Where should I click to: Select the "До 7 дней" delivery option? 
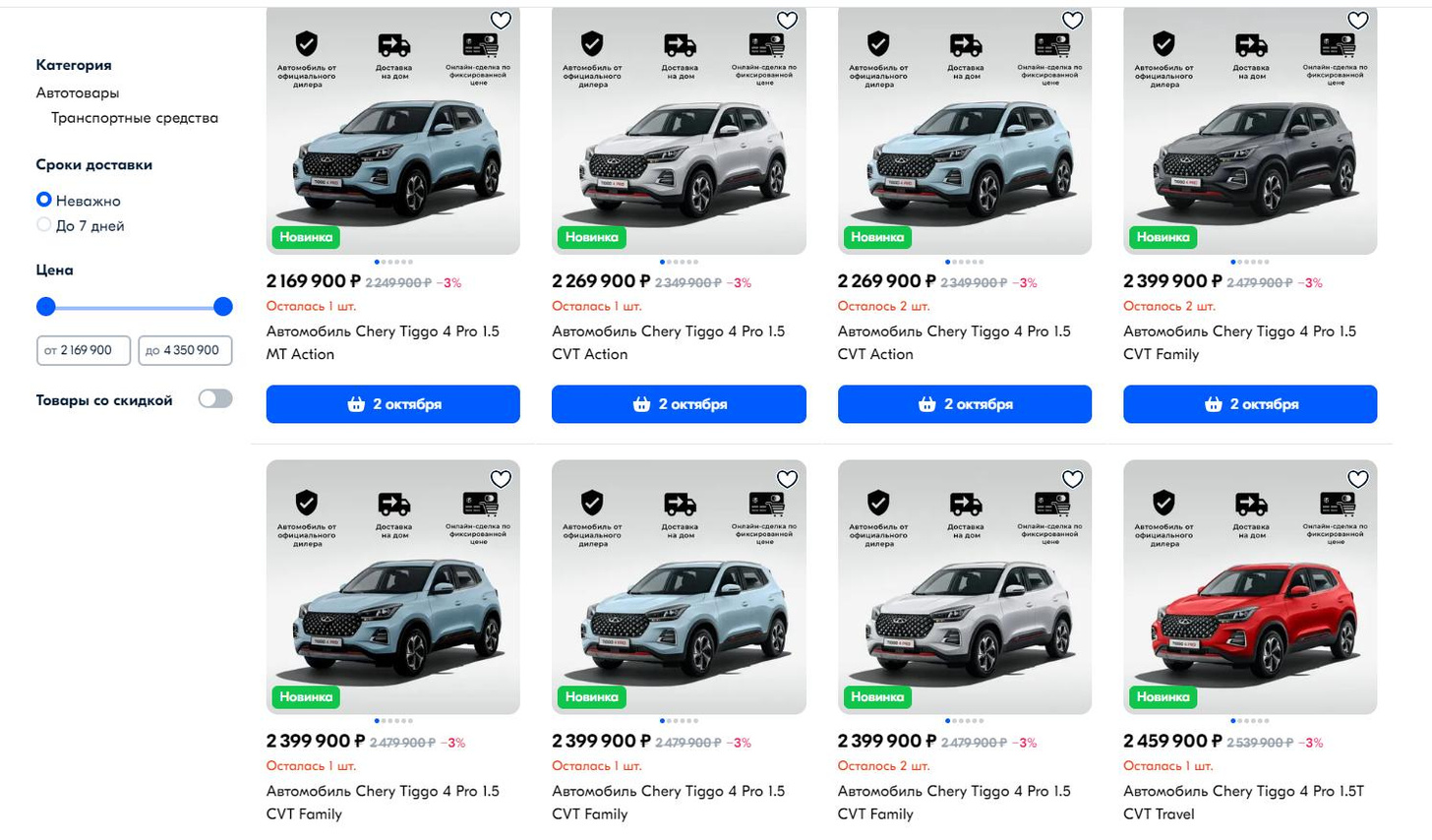(44, 225)
